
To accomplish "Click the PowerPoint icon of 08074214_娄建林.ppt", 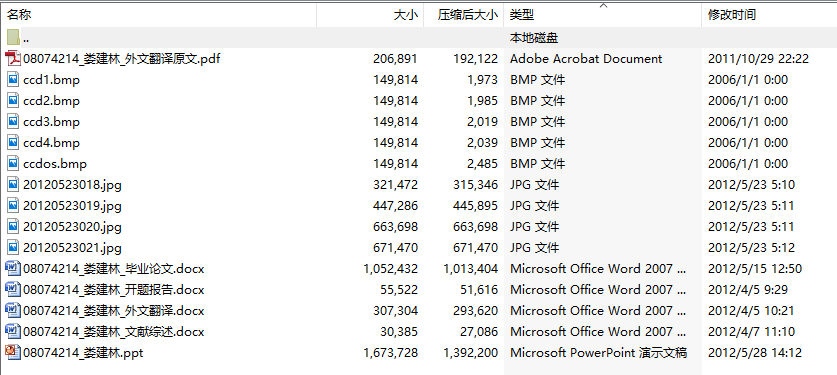I will pyautogui.click(x=13, y=353).
